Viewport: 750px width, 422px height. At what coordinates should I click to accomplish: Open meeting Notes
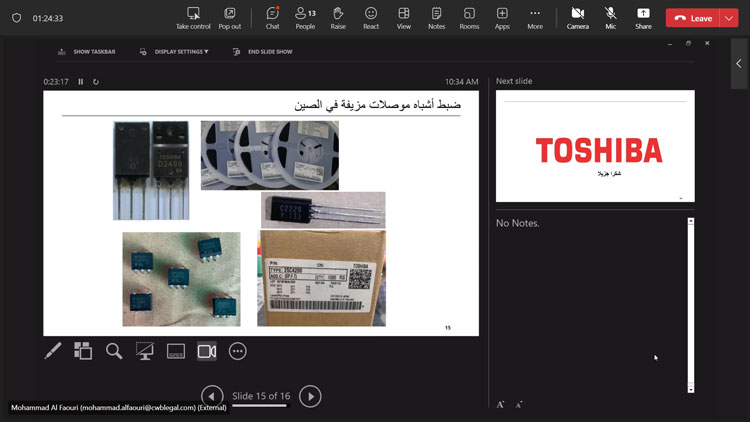click(x=436, y=17)
